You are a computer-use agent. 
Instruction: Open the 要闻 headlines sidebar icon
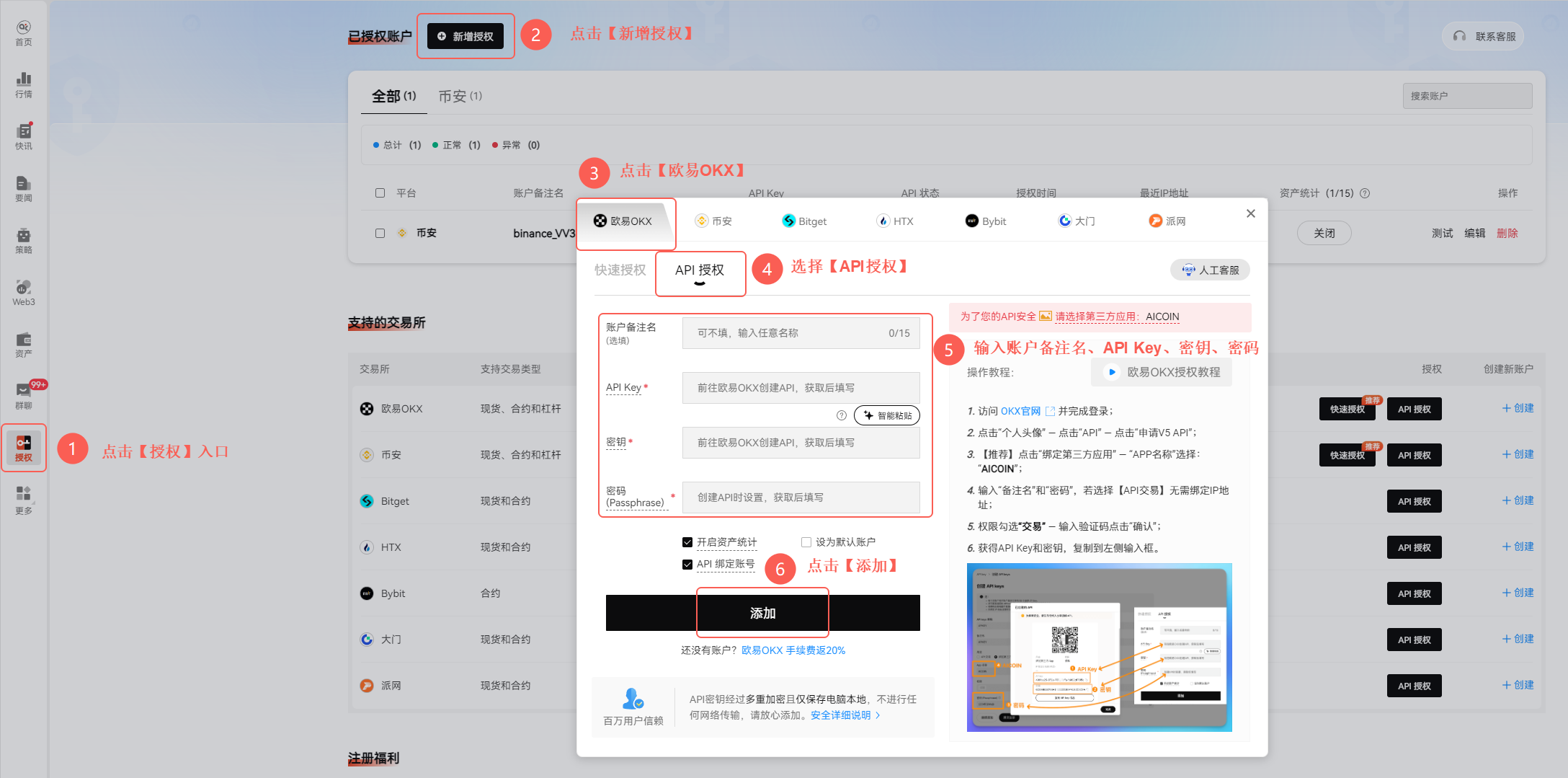(24, 189)
